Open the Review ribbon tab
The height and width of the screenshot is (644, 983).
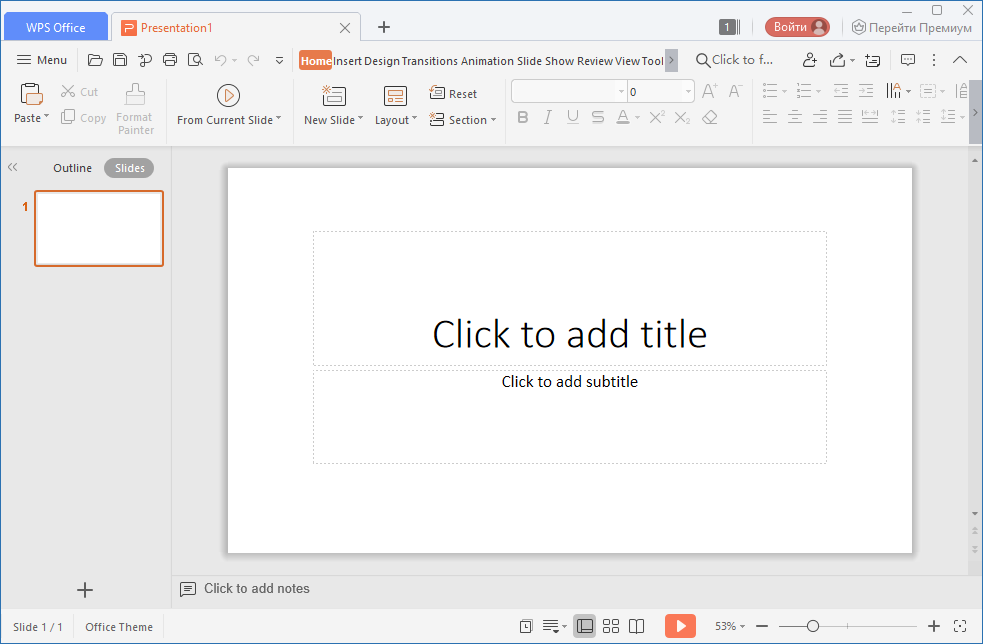pos(595,61)
